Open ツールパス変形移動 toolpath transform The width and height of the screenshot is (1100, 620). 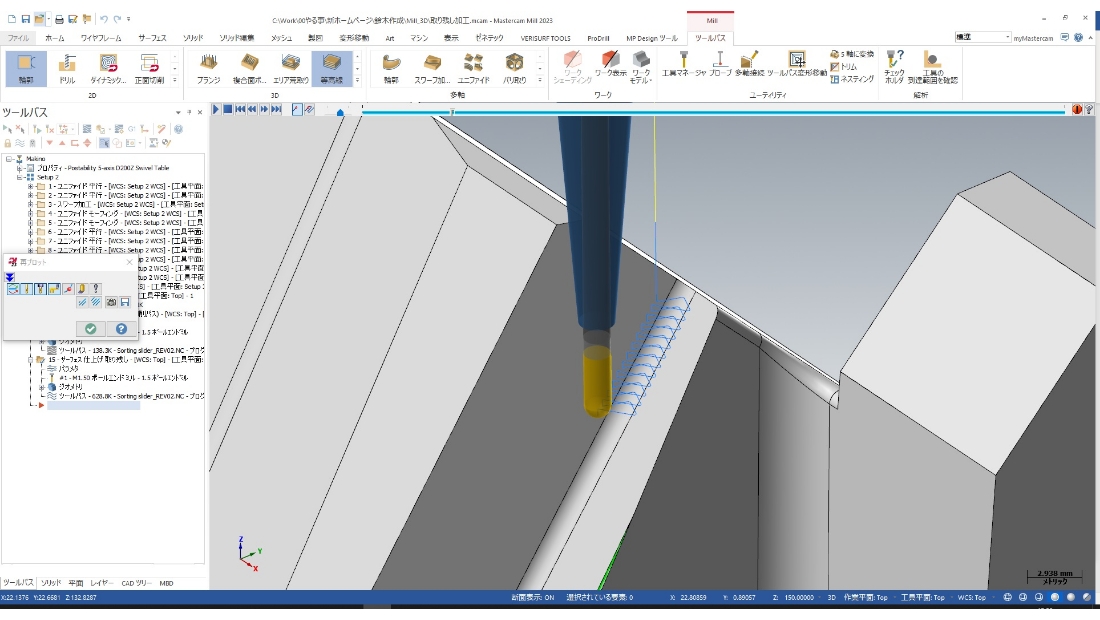point(797,63)
